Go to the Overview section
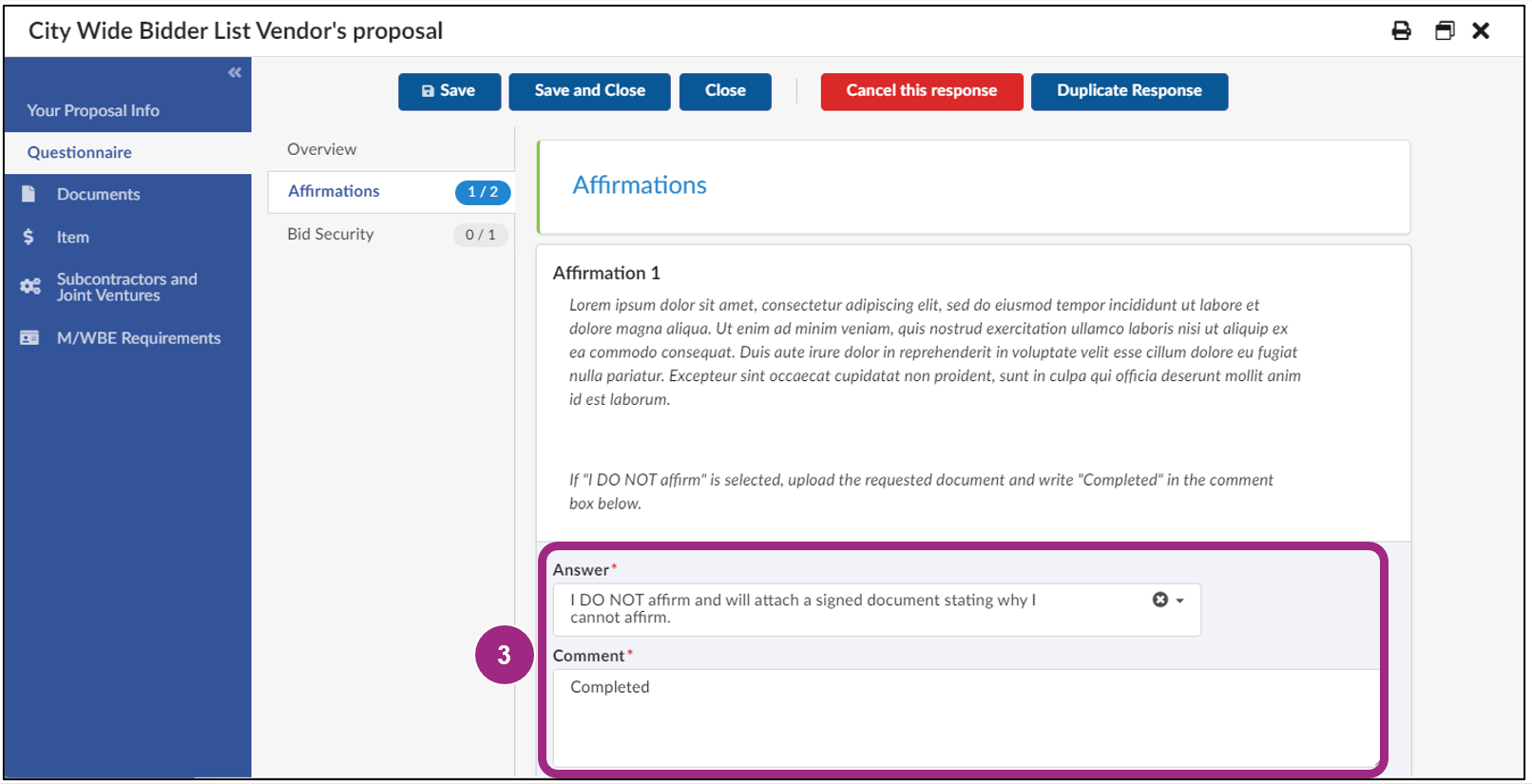This screenshot has width=1532, height=784. (x=322, y=149)
